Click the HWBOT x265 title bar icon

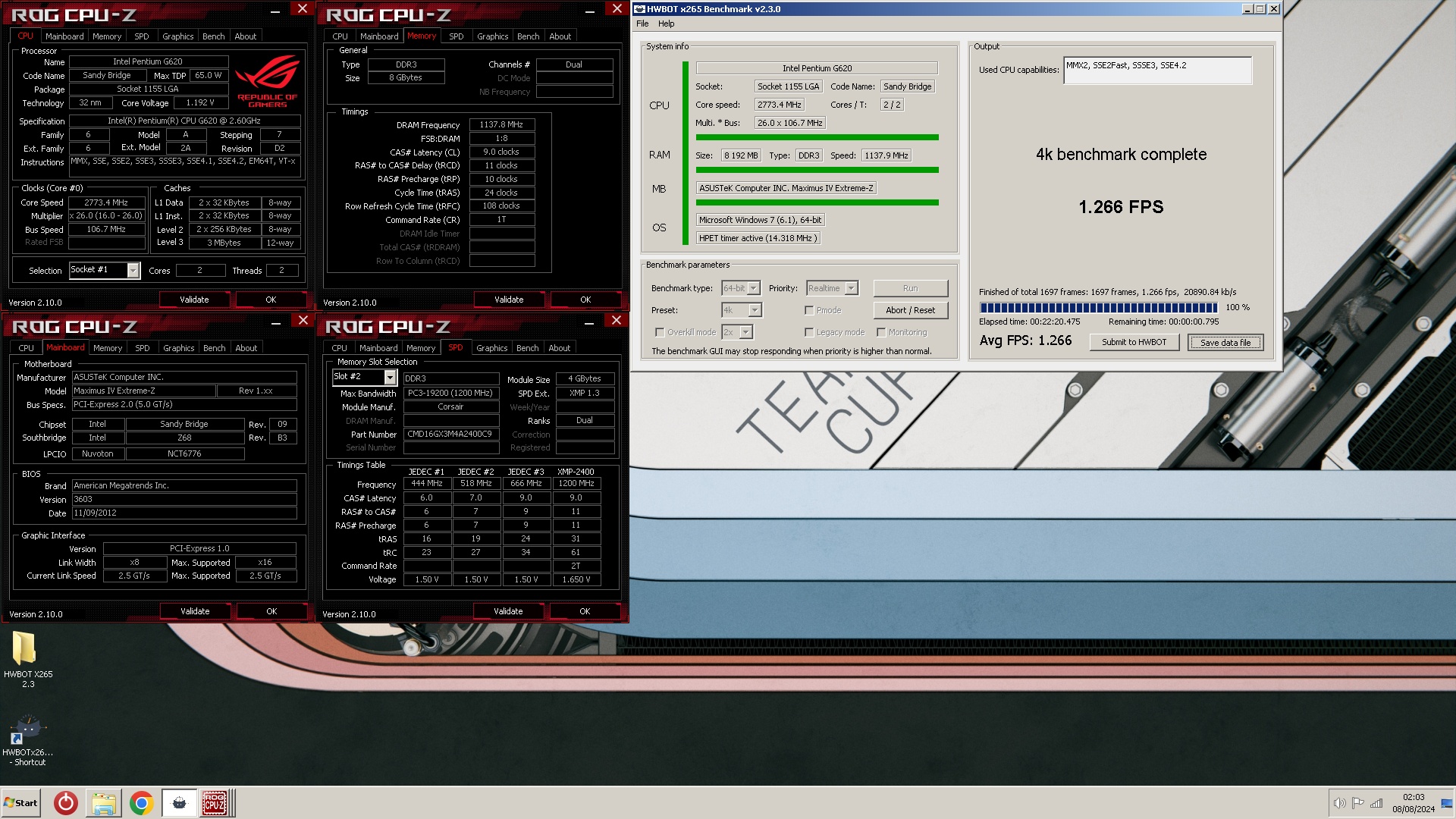[639, 9]
